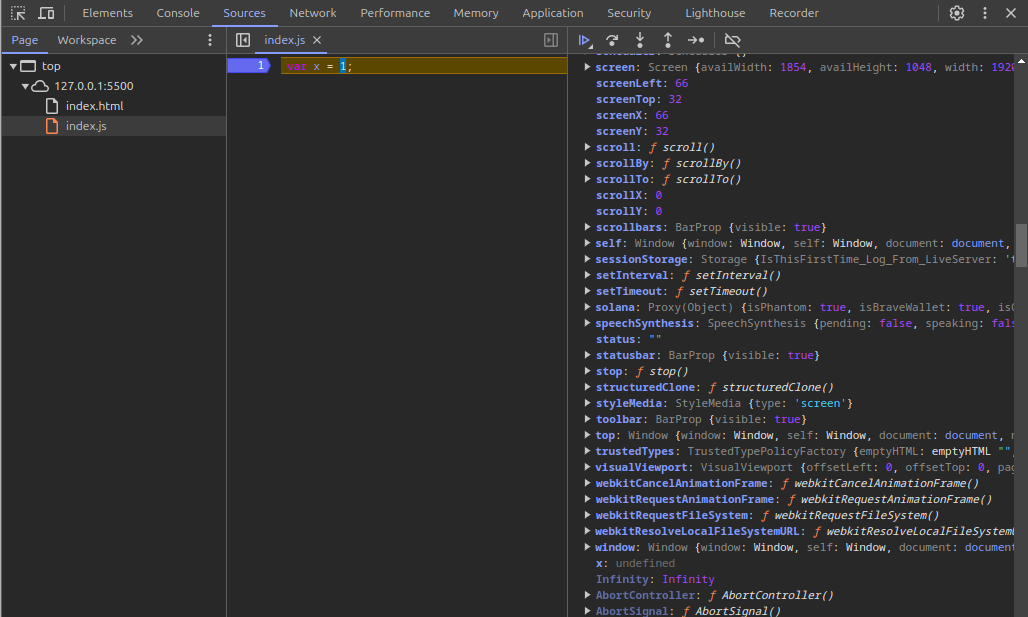Open the Lighthouse tab
This screenshot has width=1028, height=617.
click(715, 13)
